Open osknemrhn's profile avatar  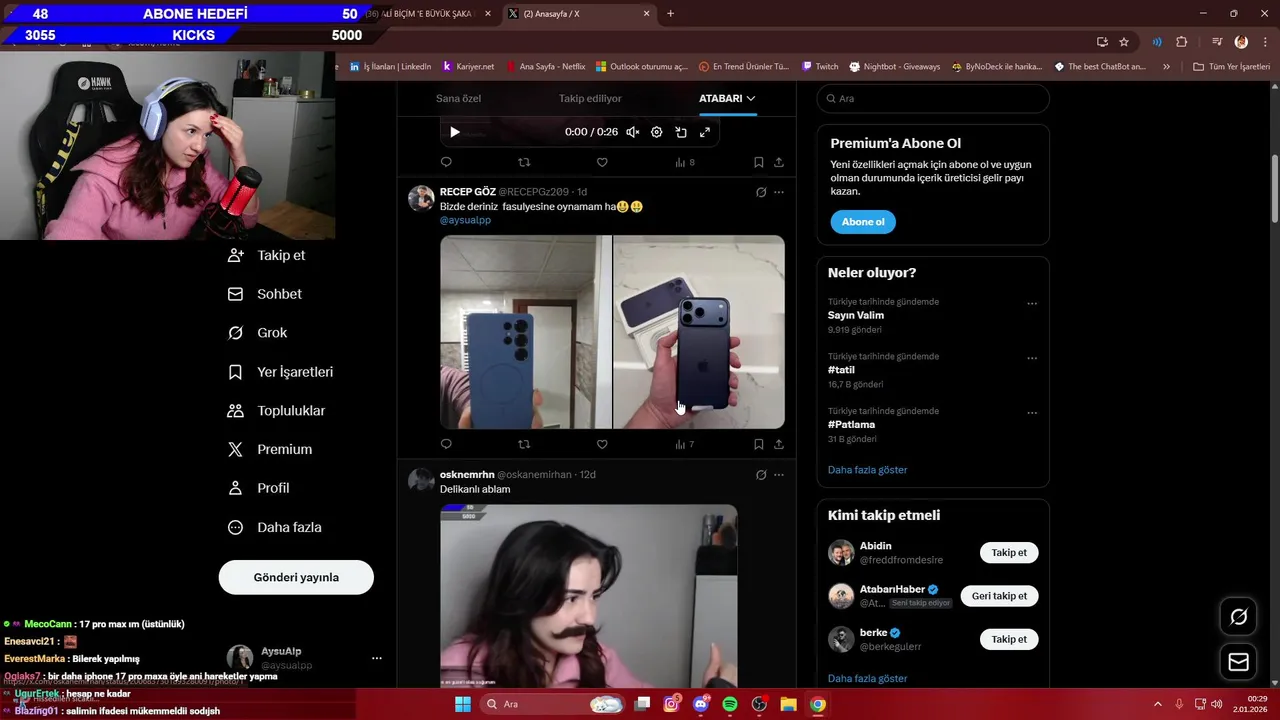click(421, 480)
